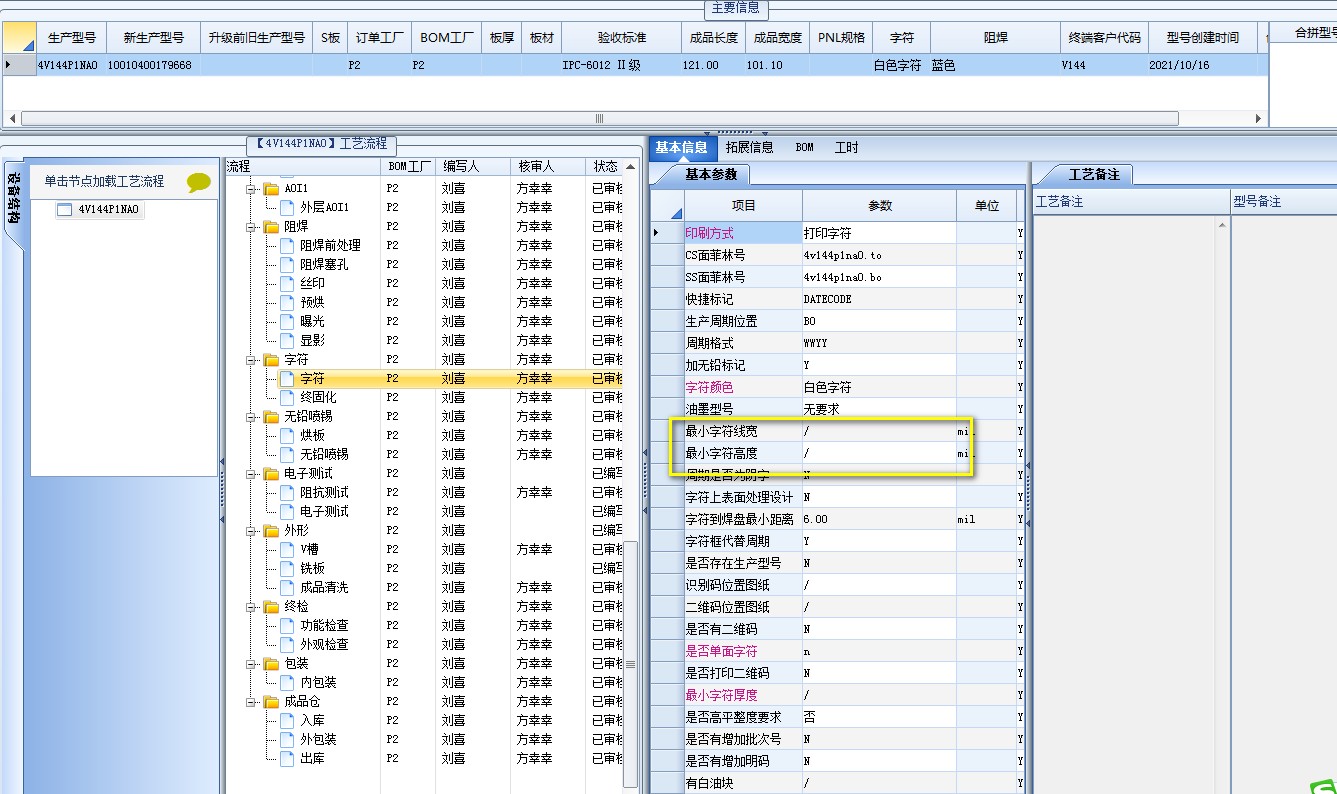This screenshot has width=1337, height=794.
Task: Sort by the 生产型号 column header
Action: 72,38
